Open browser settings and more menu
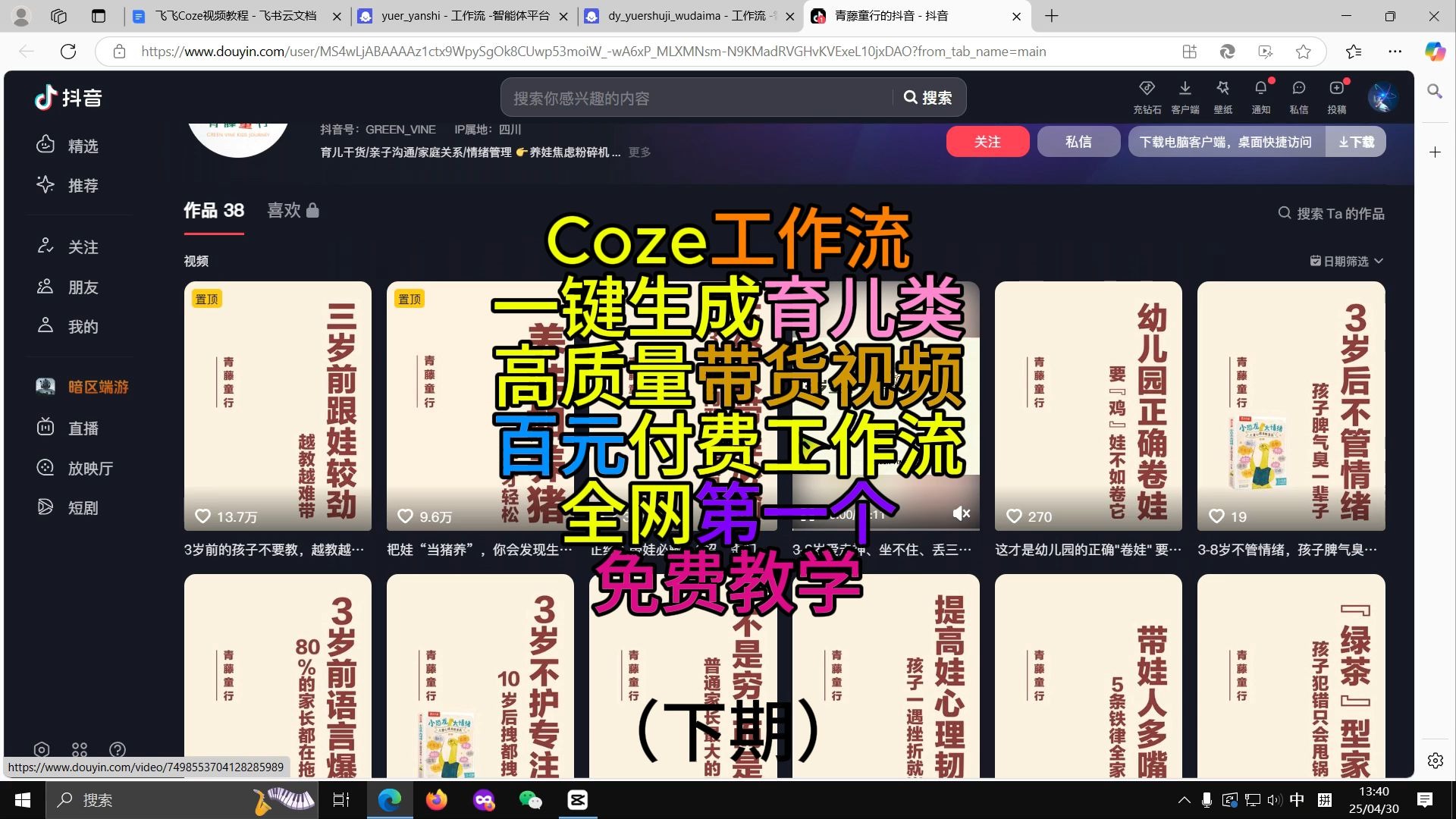The height and width of the screenshot is (819, 1456). pyautogui.click(x=1395, y=52)
